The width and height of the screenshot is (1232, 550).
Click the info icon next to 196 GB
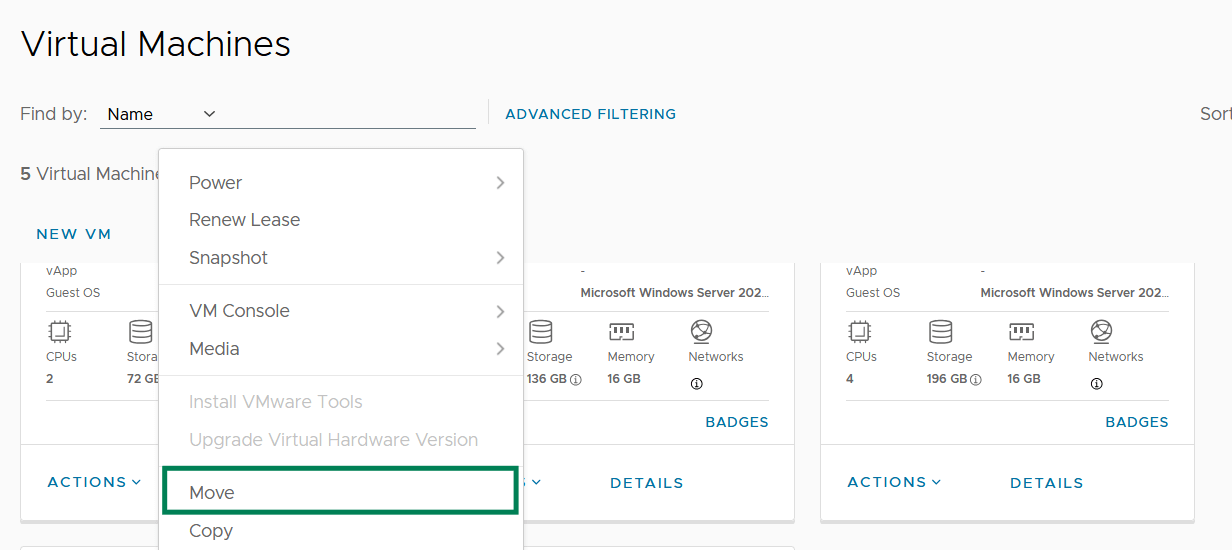[976, 380]
